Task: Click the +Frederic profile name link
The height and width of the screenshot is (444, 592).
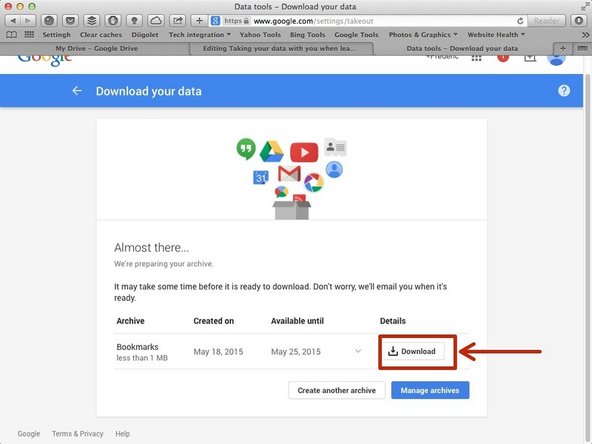Action: [x=442, y=57]
